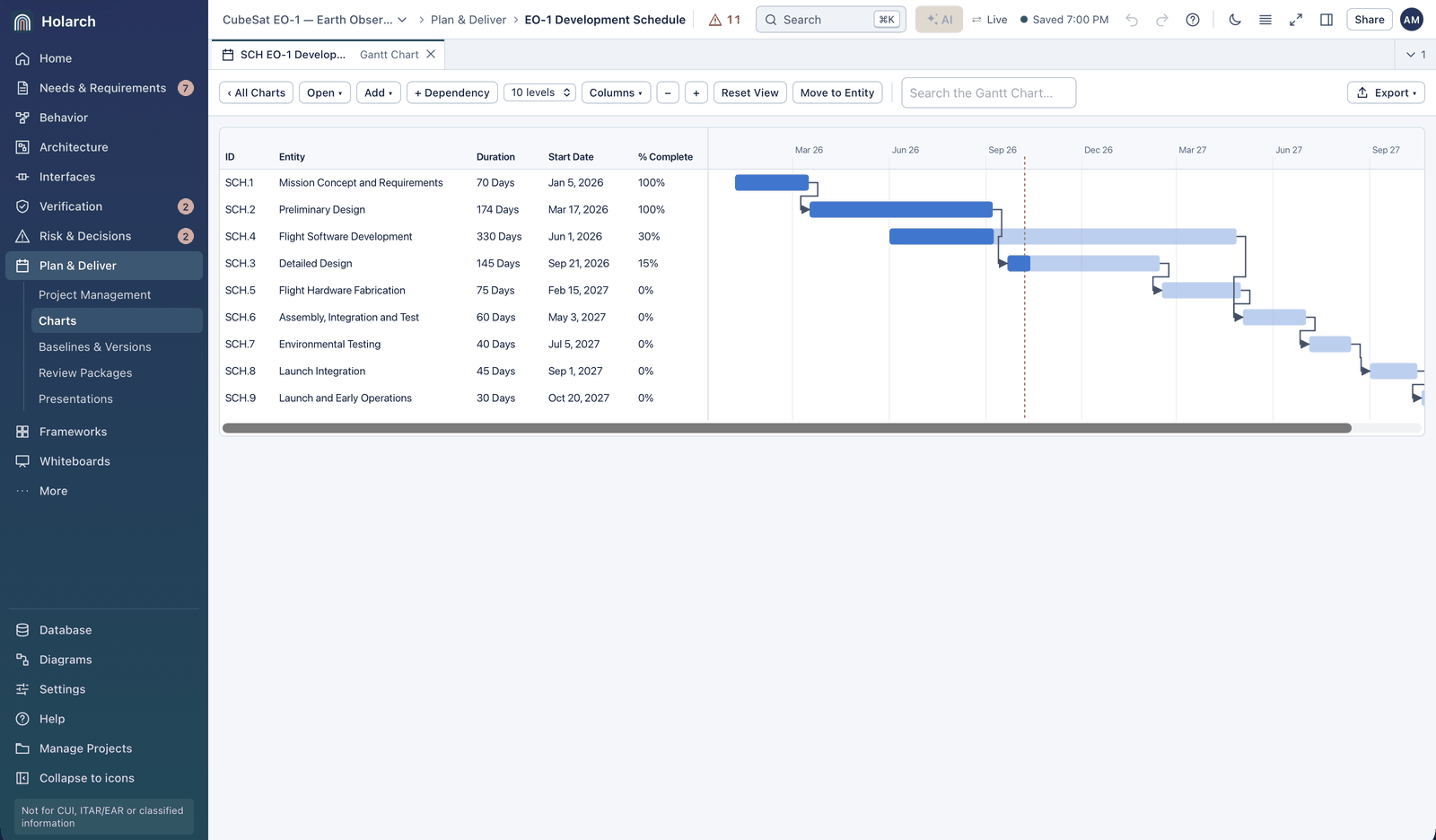Open the list lines menu icon in header

(x=1265, y=20)
